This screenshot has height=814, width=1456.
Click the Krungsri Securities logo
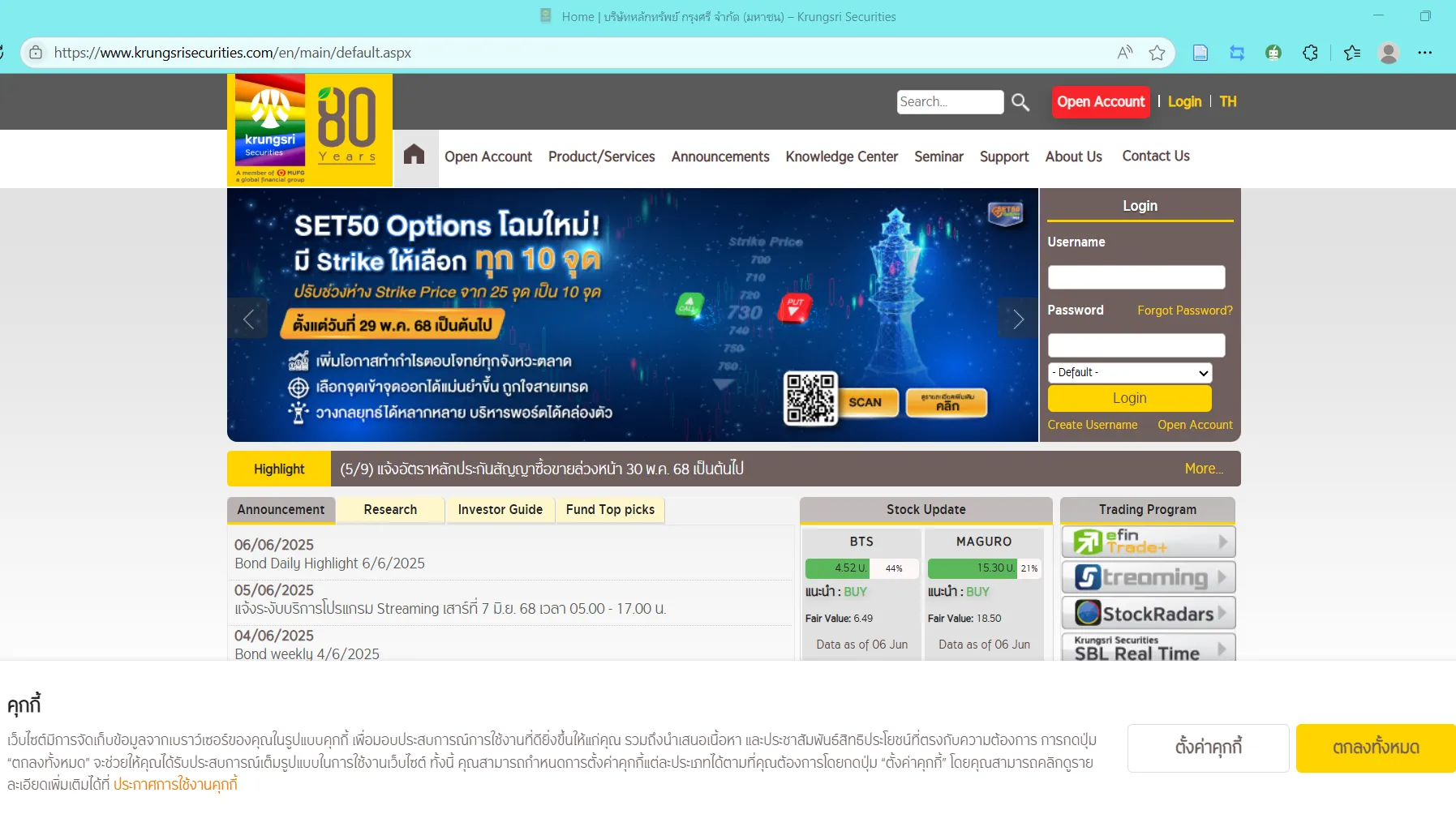pos(310,130)
